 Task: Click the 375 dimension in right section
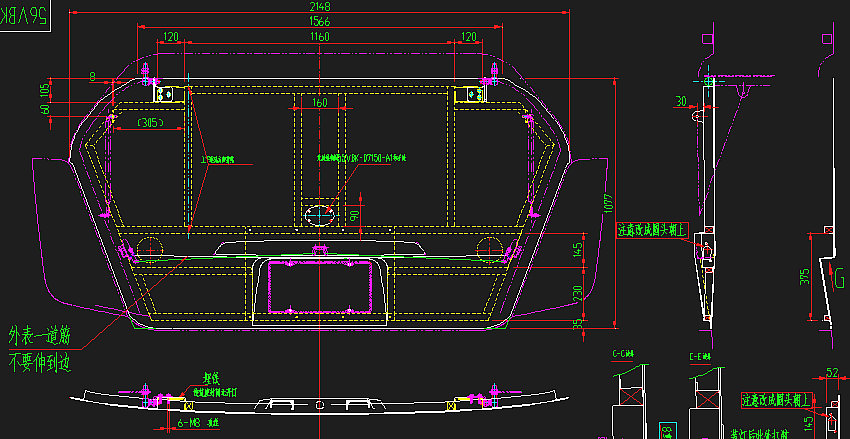point(805,277)
